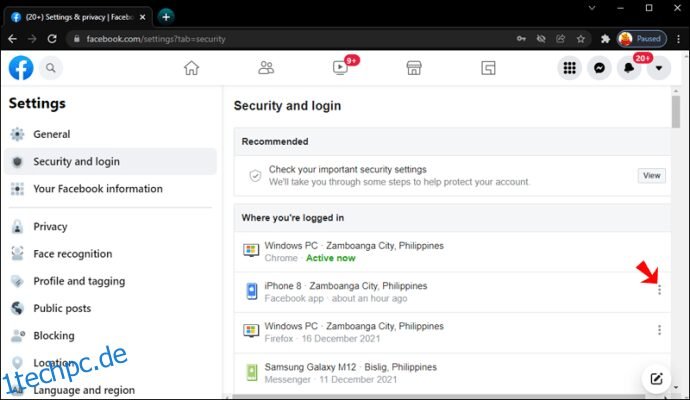Open iPhone 8 session three-dot menu

click(659, 290)
